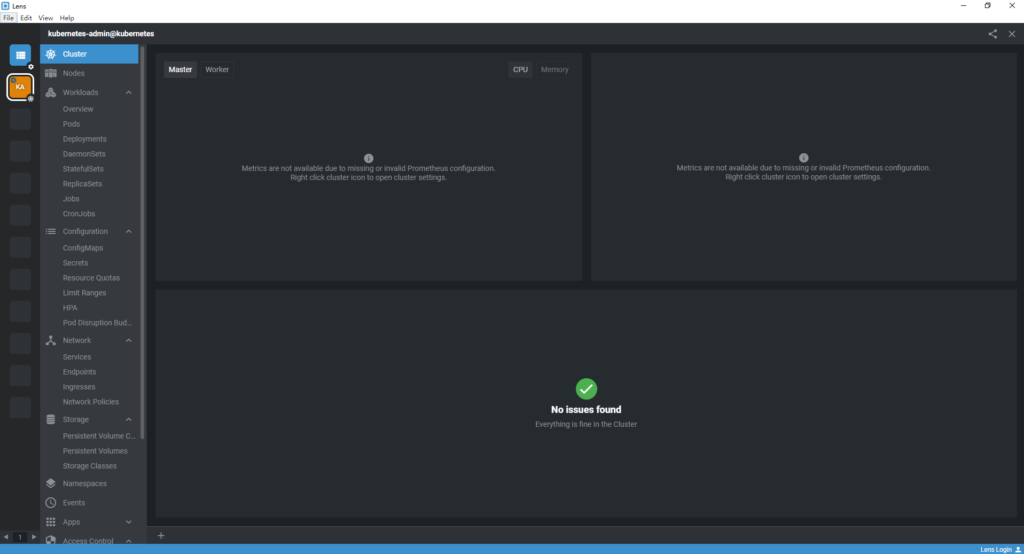Expand the Apps section

[129, 522]
